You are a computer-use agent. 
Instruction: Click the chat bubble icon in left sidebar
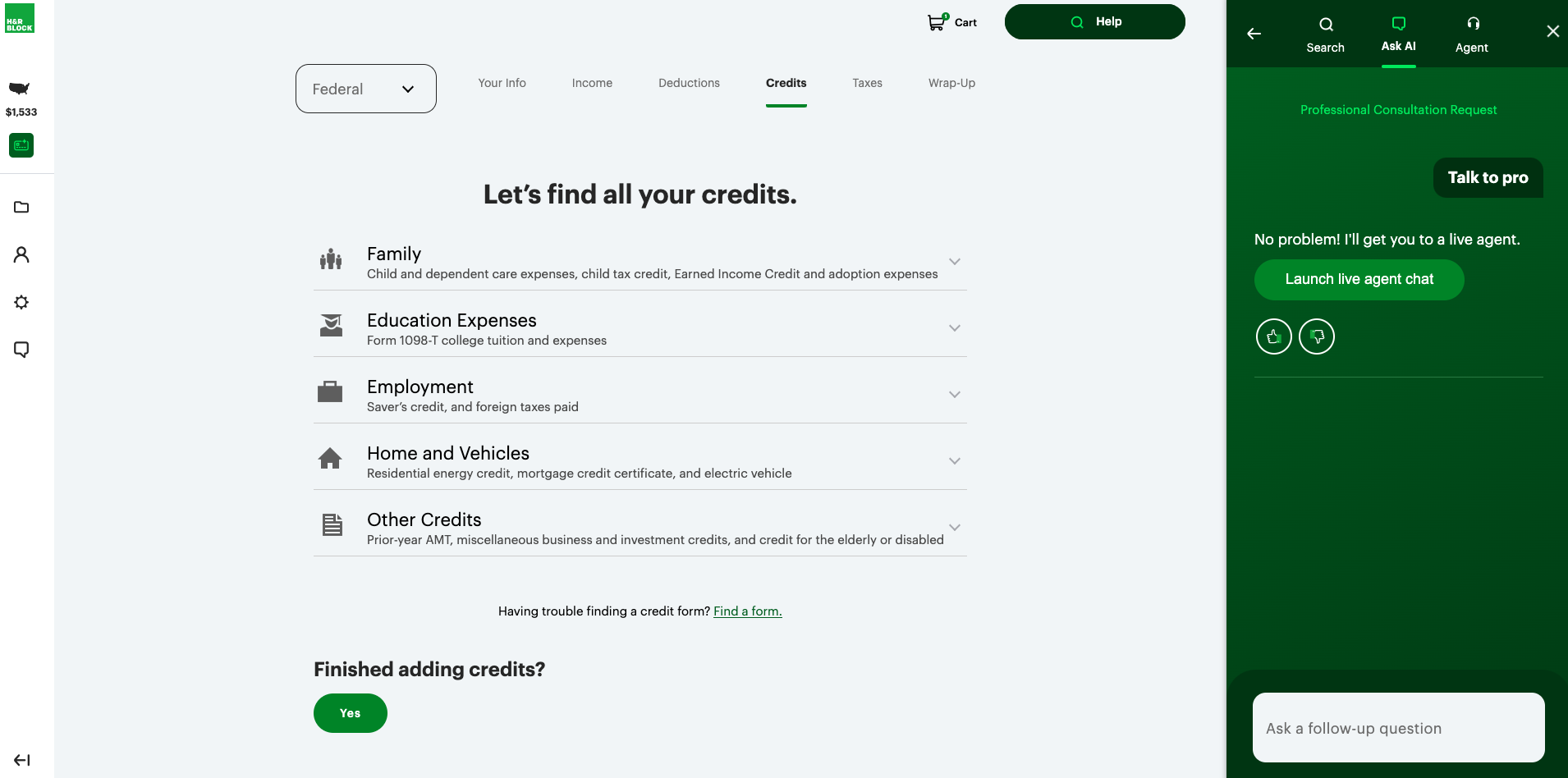[21, 350]
